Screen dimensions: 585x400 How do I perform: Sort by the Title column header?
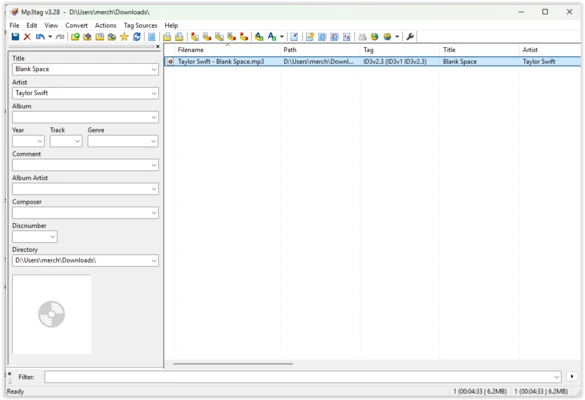click(x=479, y=50)
